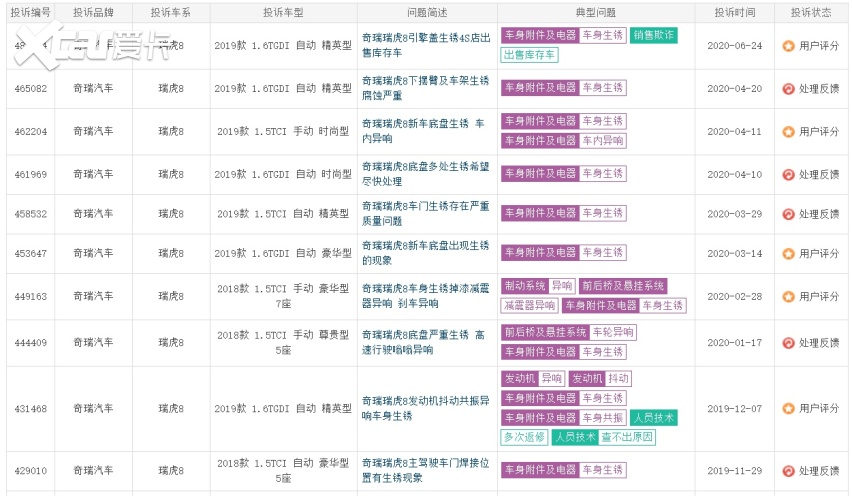Screen dimensions: 852x496
Task: Click complaint number 444409
Action: (x=30, y=343)
